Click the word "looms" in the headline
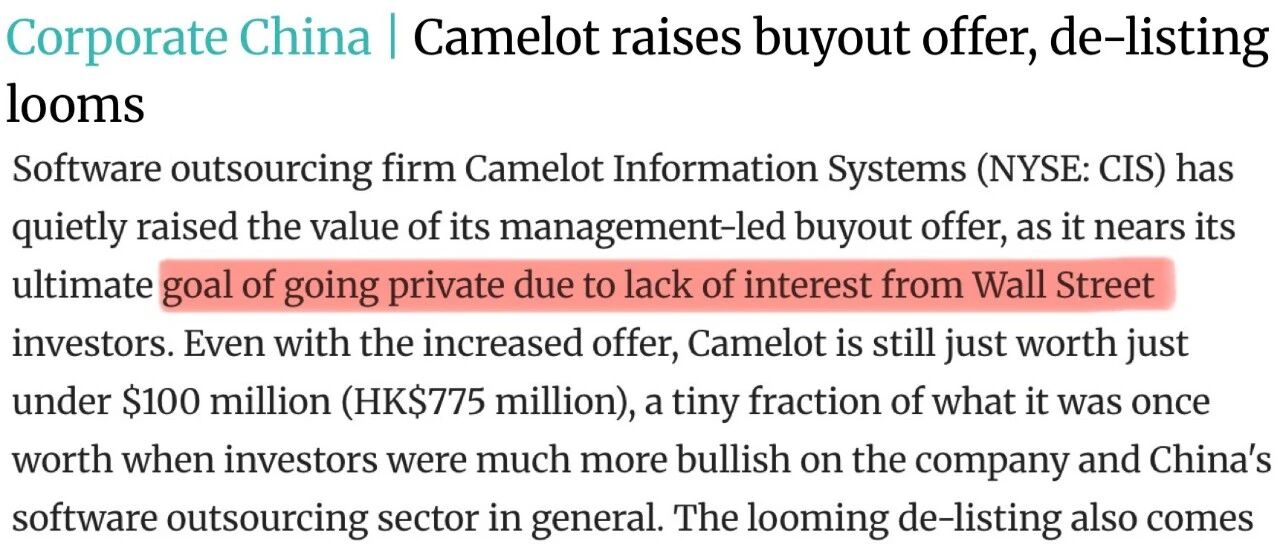Image resolution: width=1280 pixels, height=550 pixels. tap(75, 103)
